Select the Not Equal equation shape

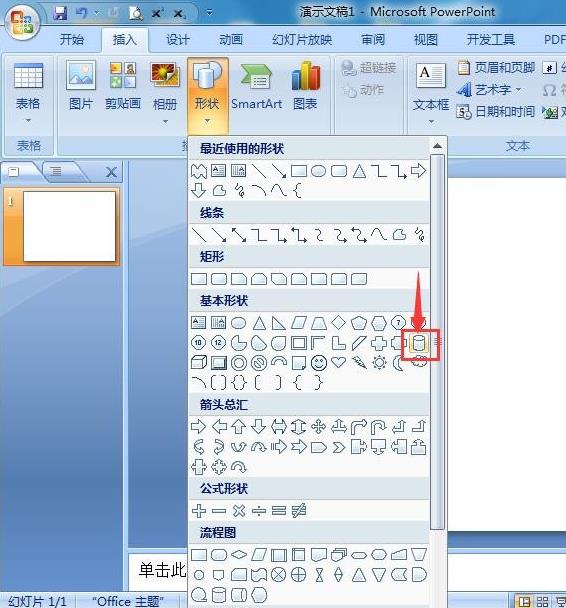(x=299, y=511)
